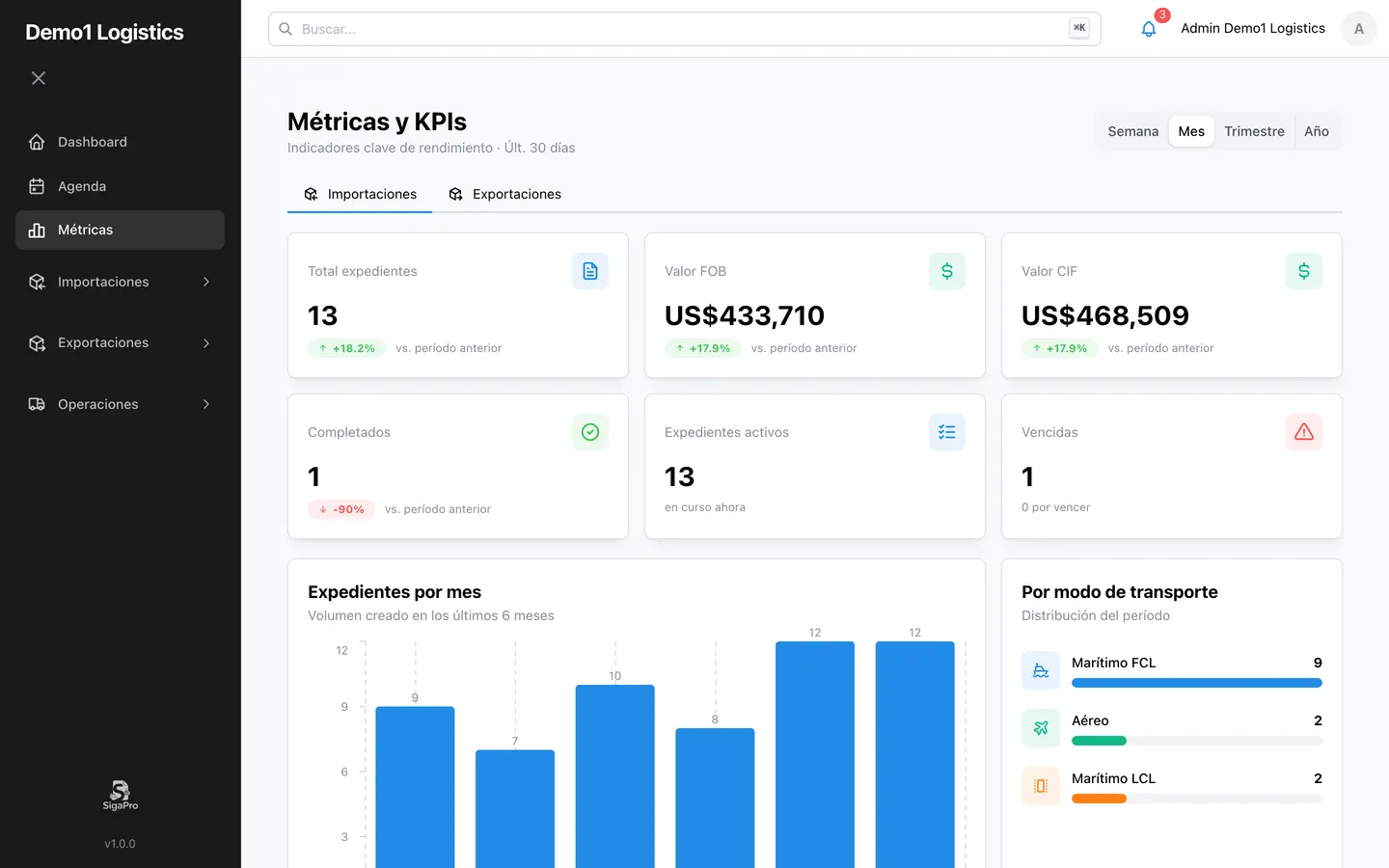Click the Total expedientes document icon
Image resolution: width=1389 pixels, height=868 pixels.
click(x=590, y=271)
